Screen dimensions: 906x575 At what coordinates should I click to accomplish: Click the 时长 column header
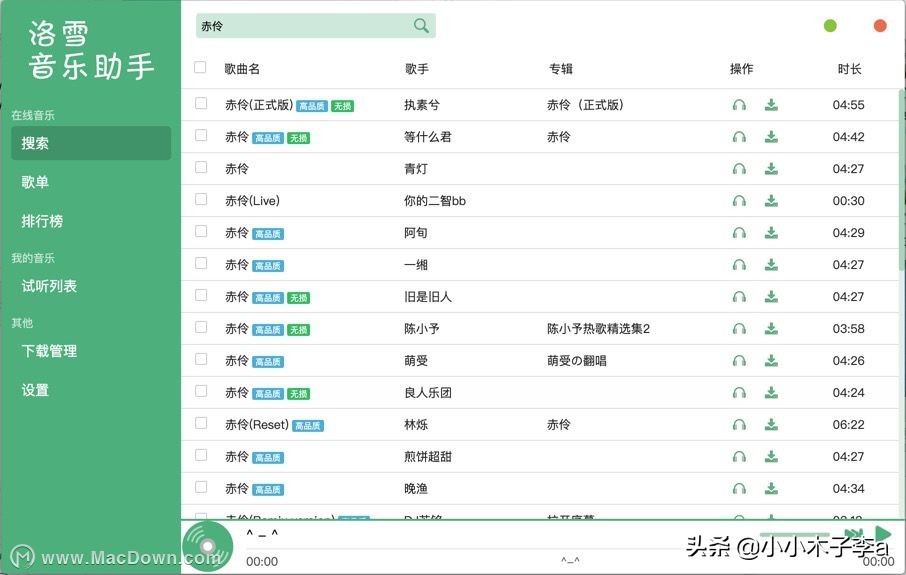pyautogui.click(x=849, y=69)
